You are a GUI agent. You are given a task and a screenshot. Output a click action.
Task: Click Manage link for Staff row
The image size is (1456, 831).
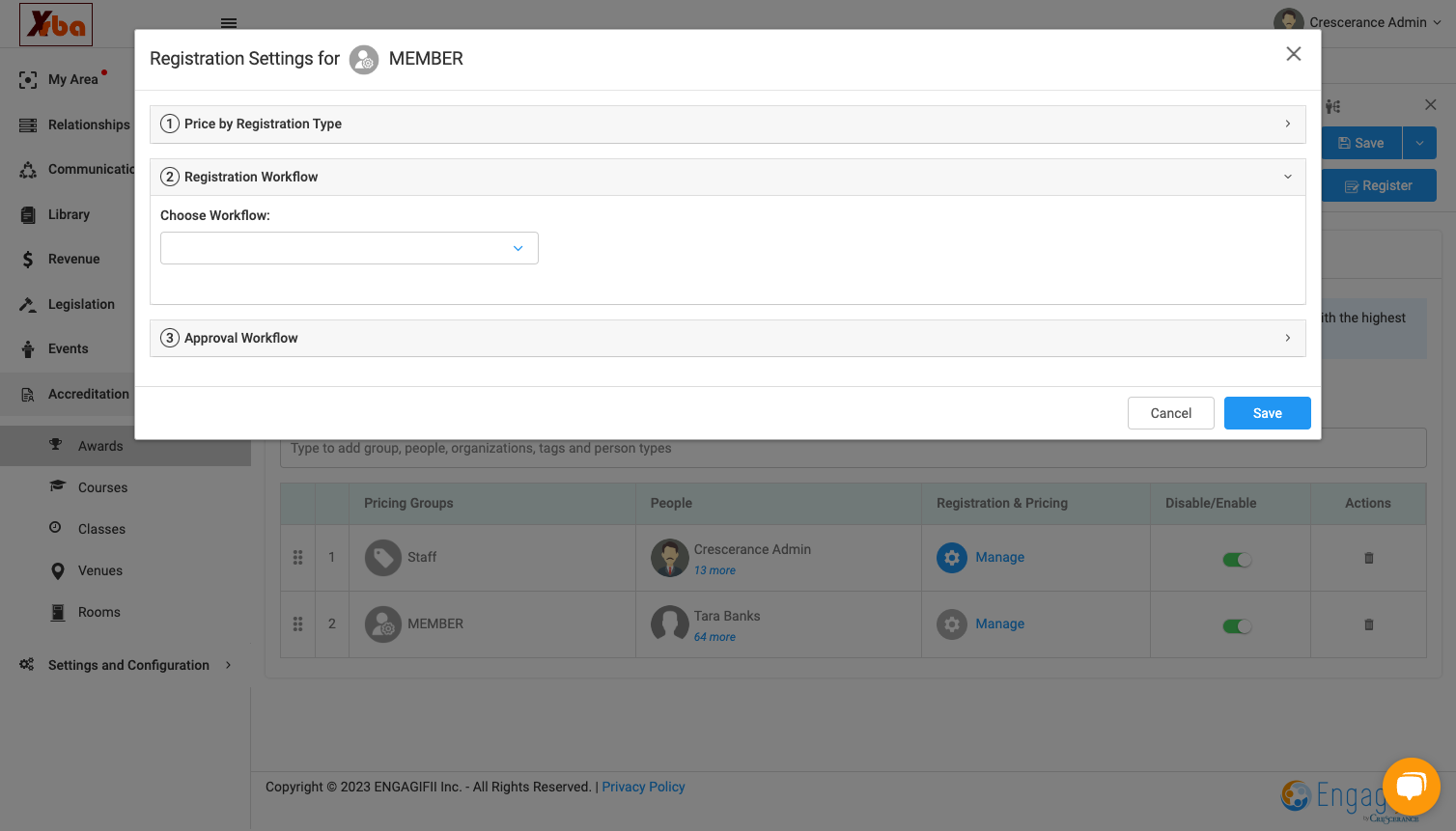point(999,557)
